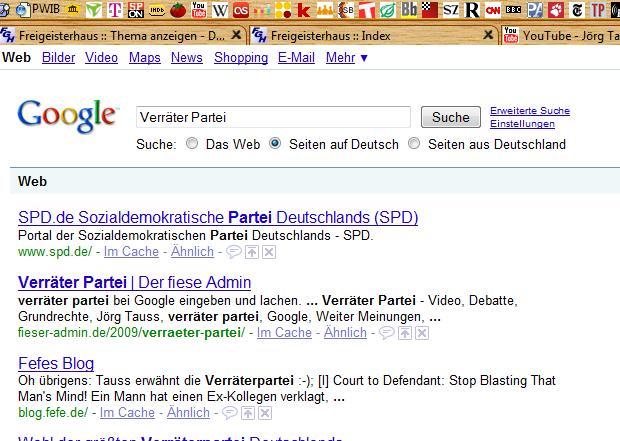
Task: Open the white paw print bookmark icon
Action: click(x=556, y=10)
